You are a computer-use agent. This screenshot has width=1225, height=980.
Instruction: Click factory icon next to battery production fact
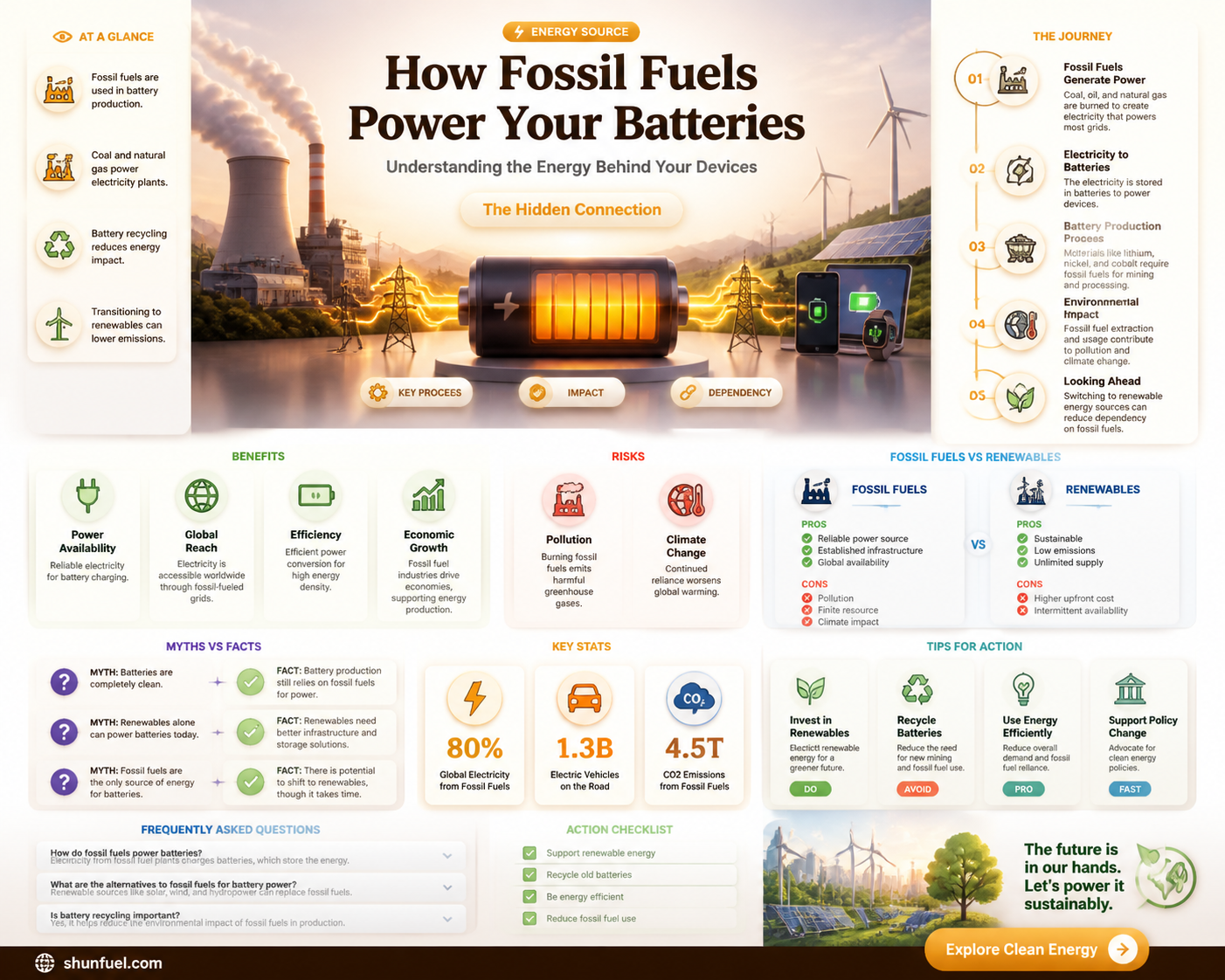(59, 90)
